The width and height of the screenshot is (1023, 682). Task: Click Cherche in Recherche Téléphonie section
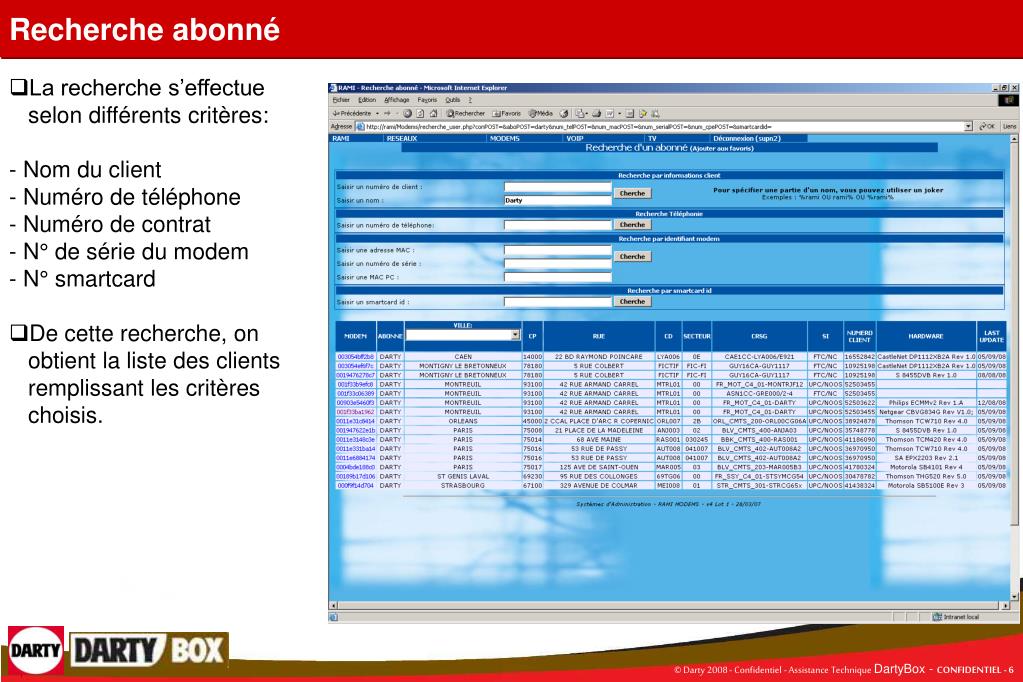coord(632,225)
